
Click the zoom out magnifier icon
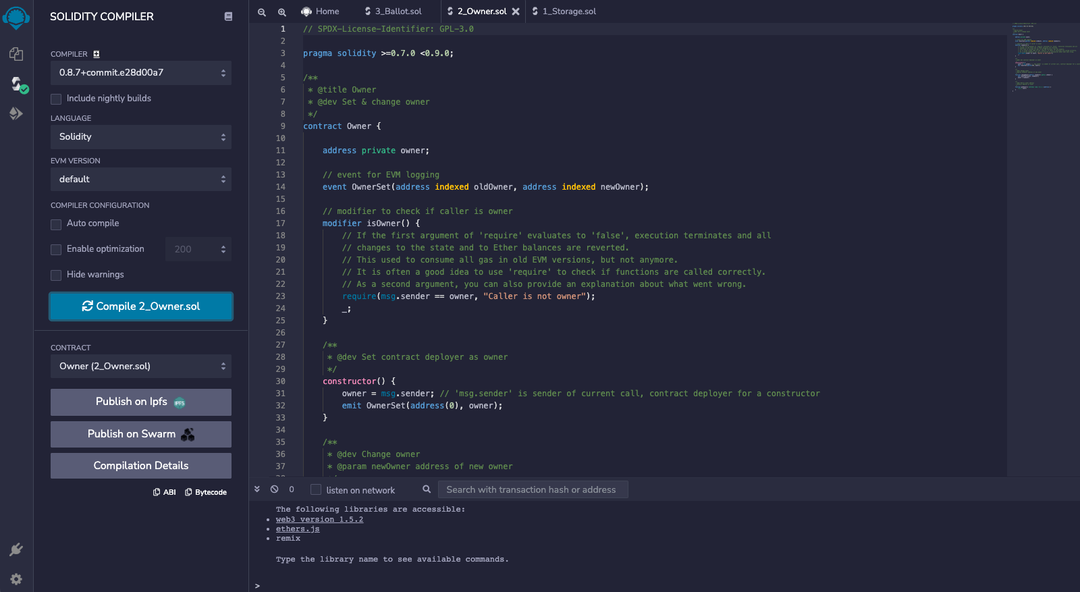(262, 12)
